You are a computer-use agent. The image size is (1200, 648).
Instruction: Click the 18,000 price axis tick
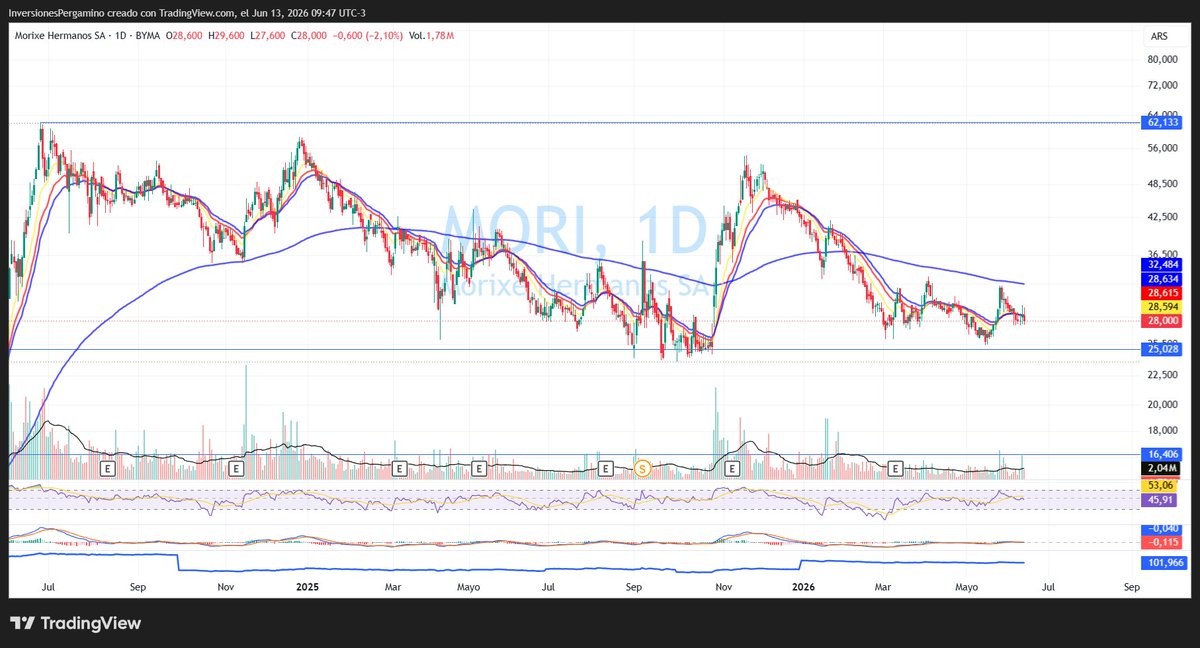point(1160,431)
